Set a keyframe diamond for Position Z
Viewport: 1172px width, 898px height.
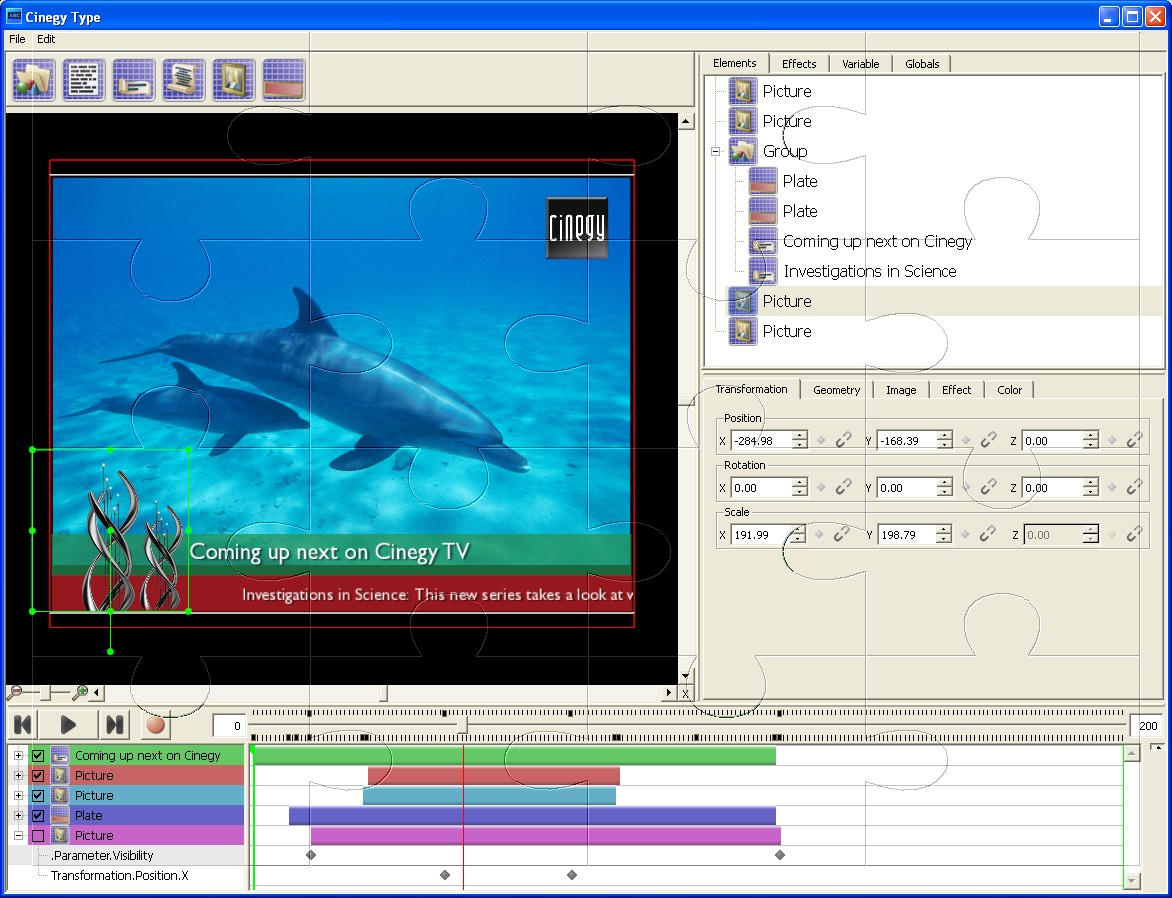pos(1112,440)
